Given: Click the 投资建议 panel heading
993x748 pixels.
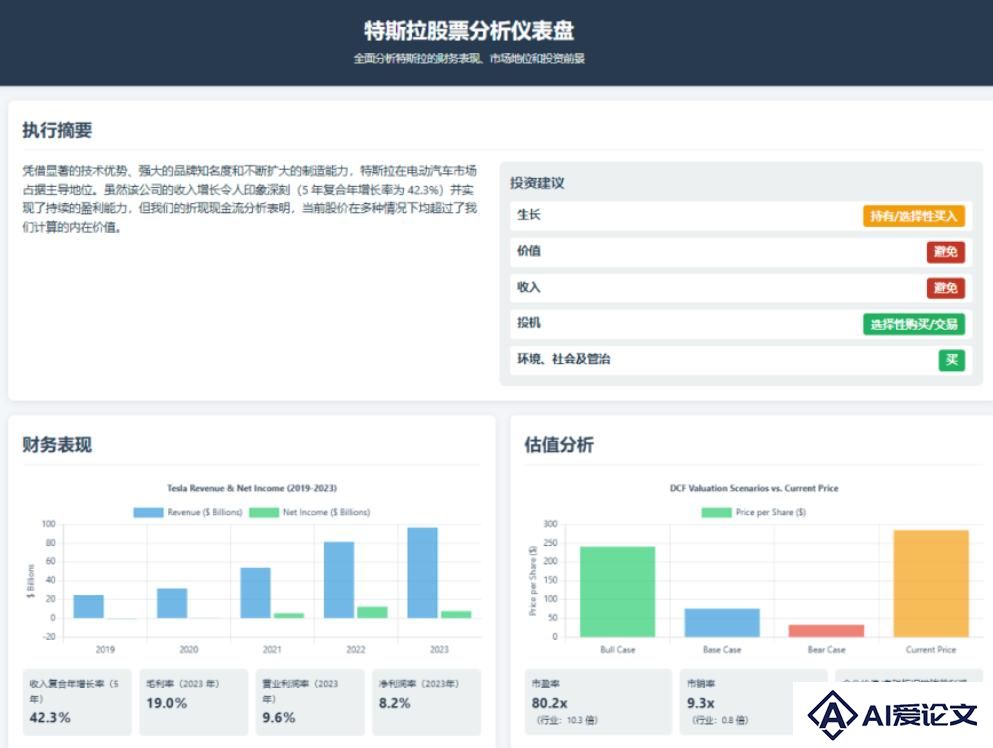Looking at the screenshot, I should (x=537, y=183).
